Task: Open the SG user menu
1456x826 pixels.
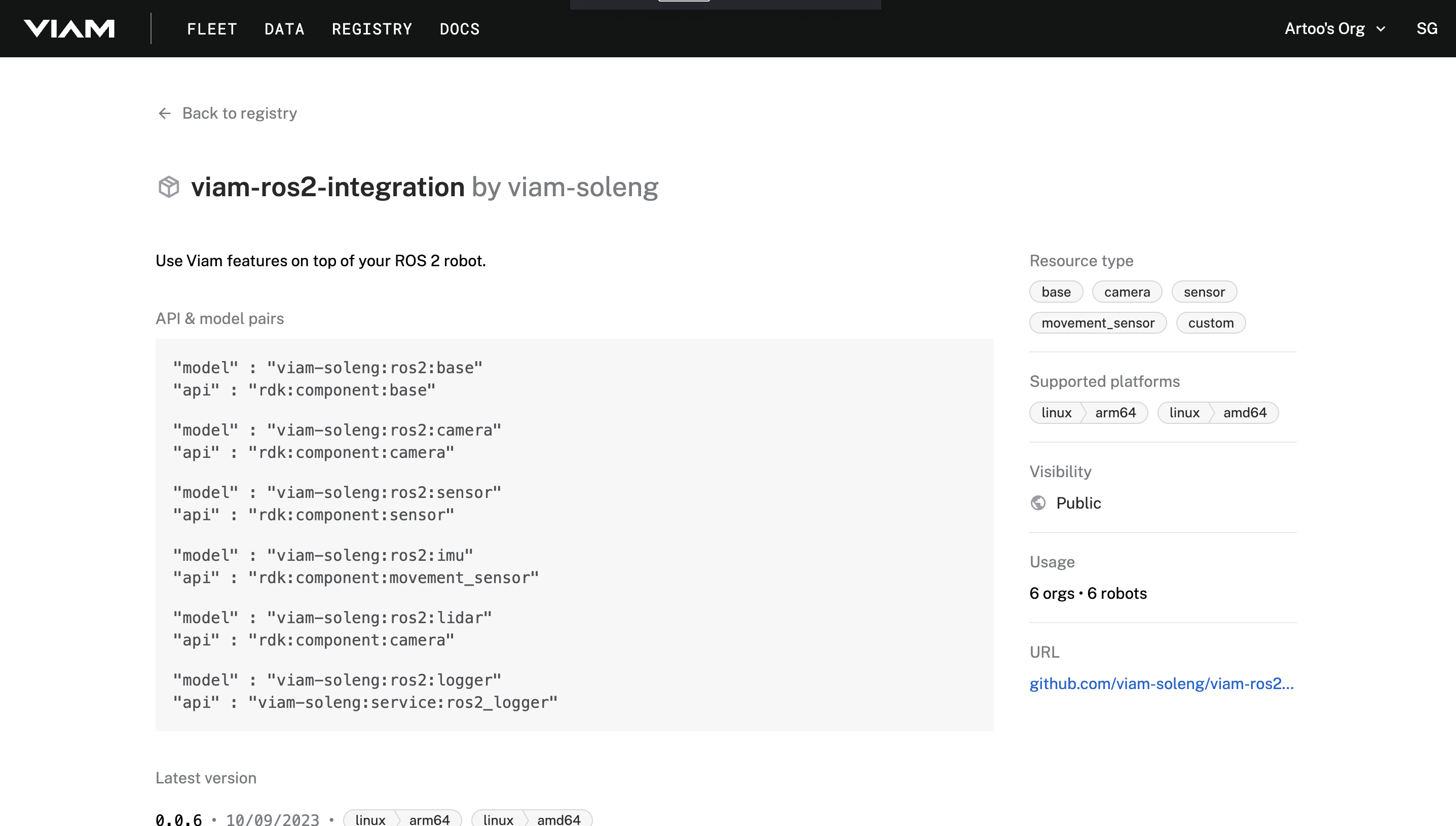Action: (x=1427, y=28)
